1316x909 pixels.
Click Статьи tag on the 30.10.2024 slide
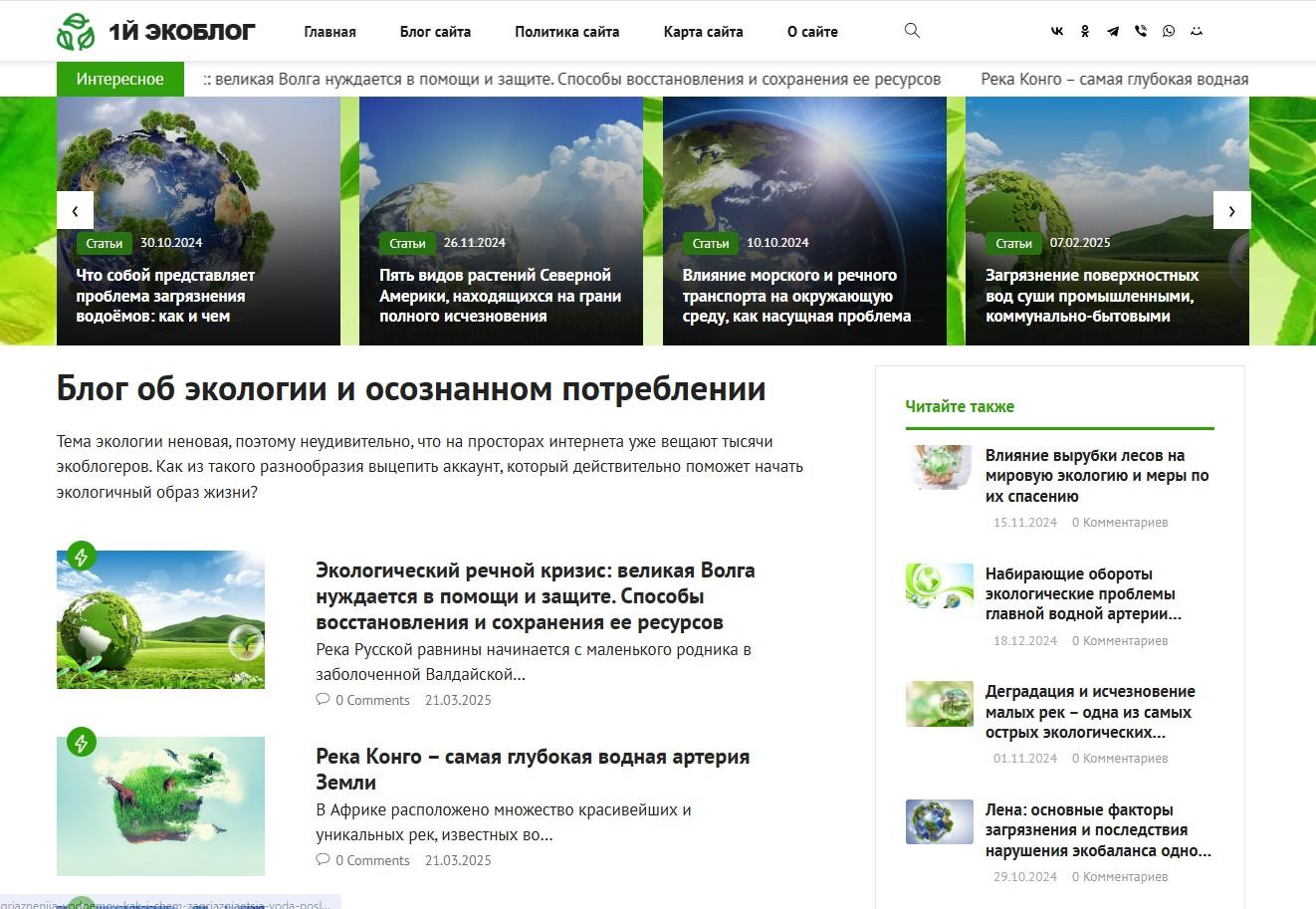(105, 243)
